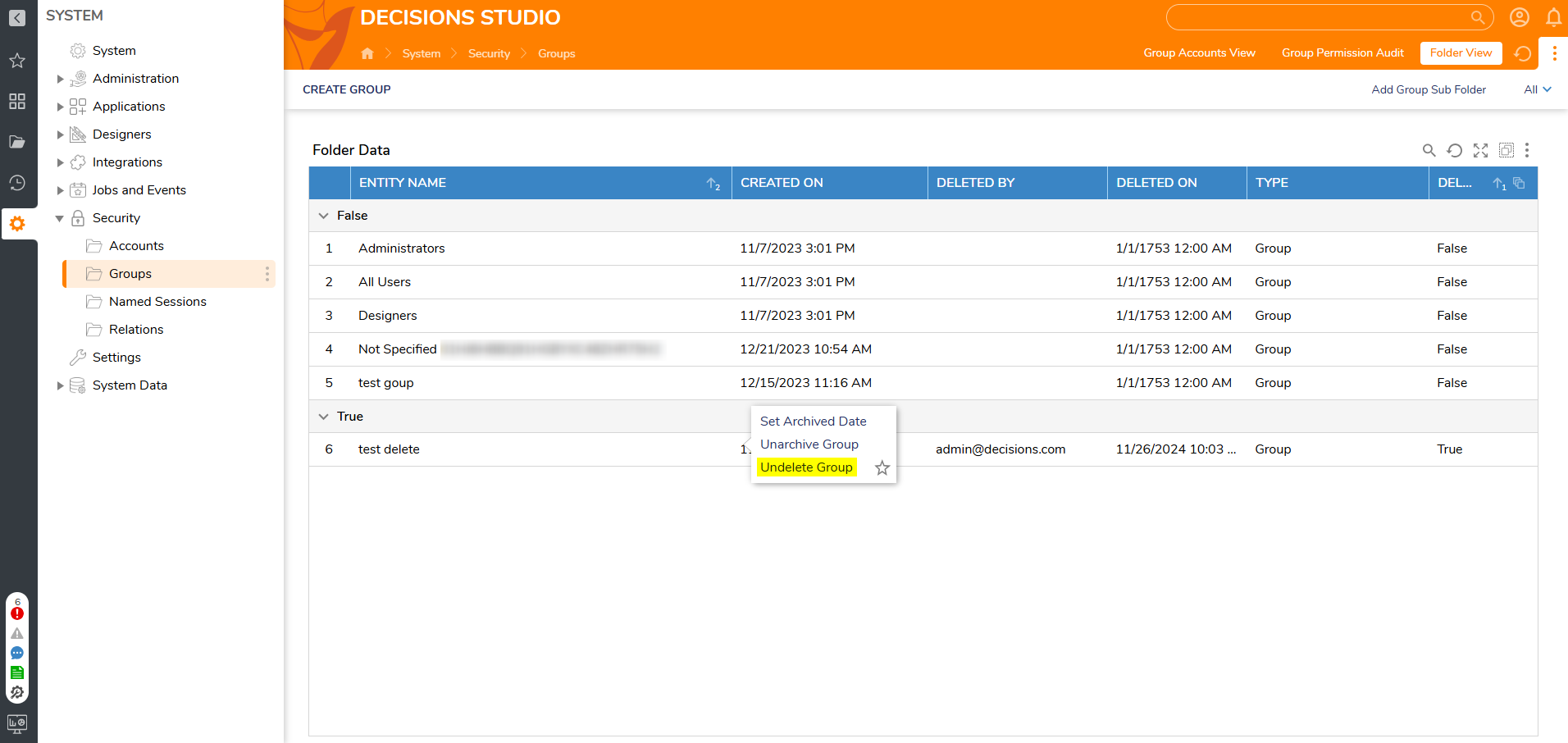Select the All Users group row
This screenshot has width=1568, height=743.
[x=923, y=282]
